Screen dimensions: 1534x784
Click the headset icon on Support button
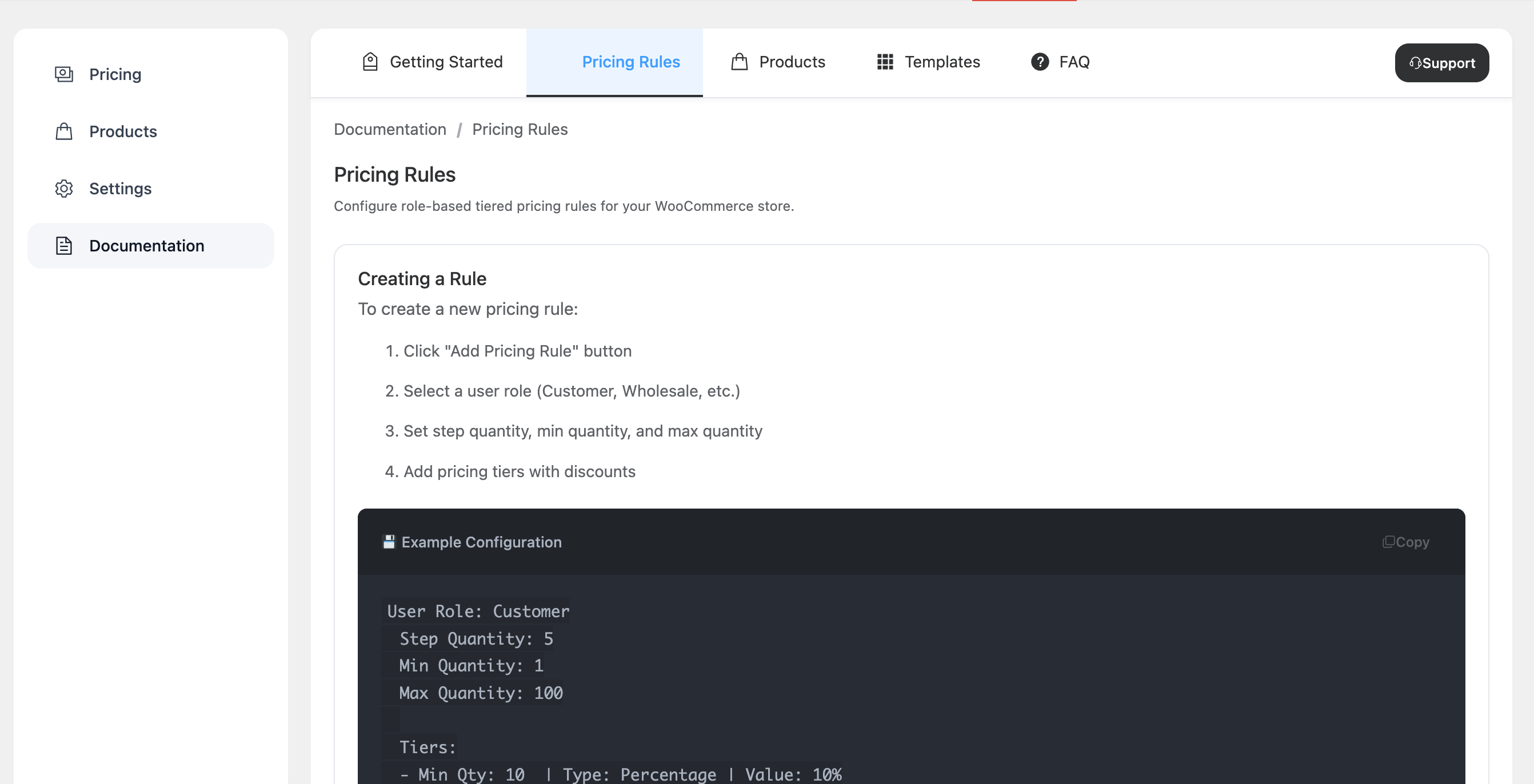pos(1415,62)
